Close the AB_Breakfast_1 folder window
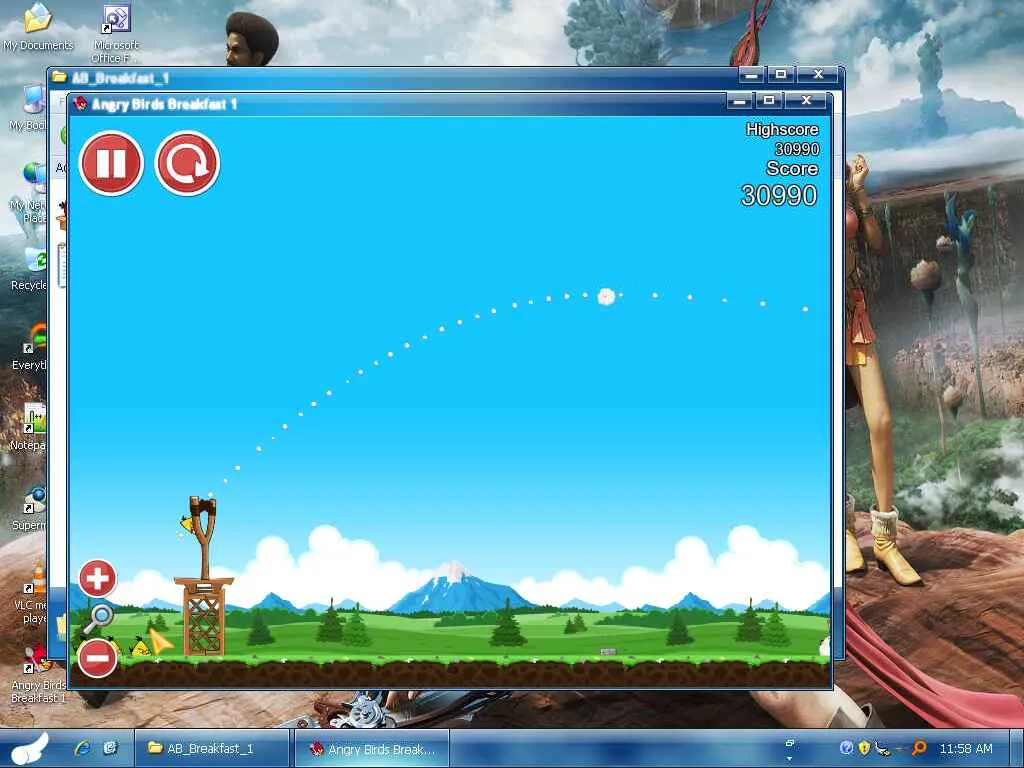Viewport: 1024px width, 768px height. pyautogui.click(x=818, y=75)
